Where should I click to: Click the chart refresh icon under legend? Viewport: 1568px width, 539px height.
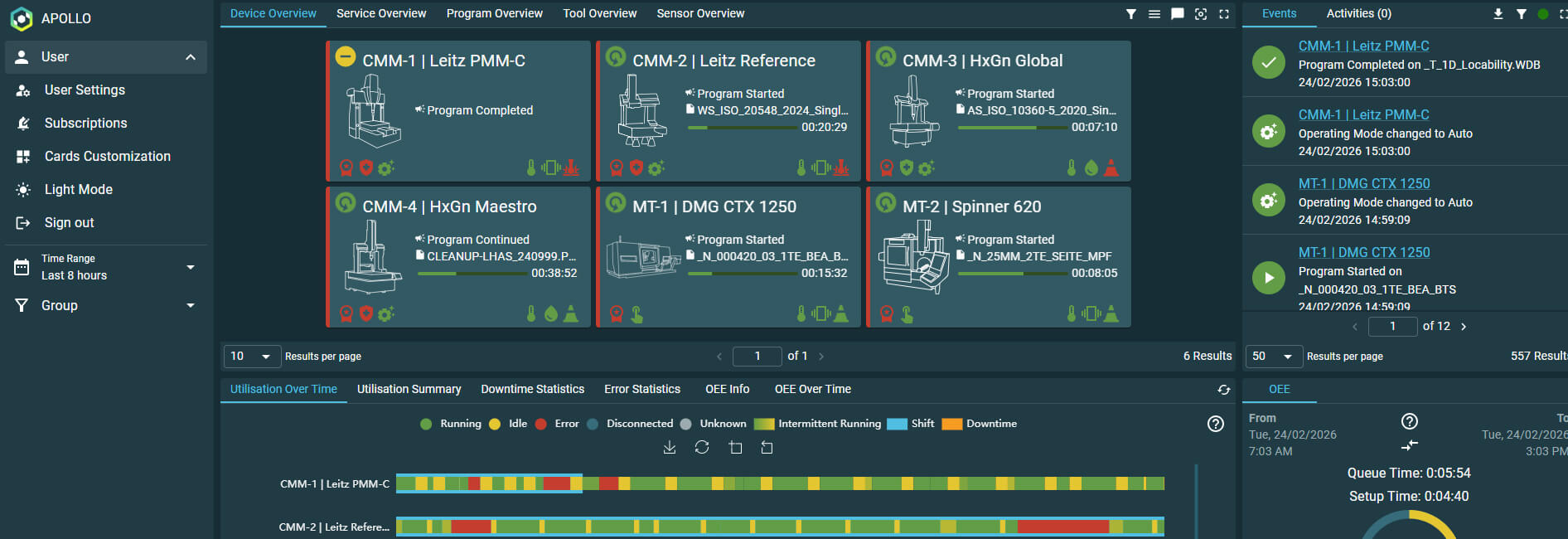702,448
